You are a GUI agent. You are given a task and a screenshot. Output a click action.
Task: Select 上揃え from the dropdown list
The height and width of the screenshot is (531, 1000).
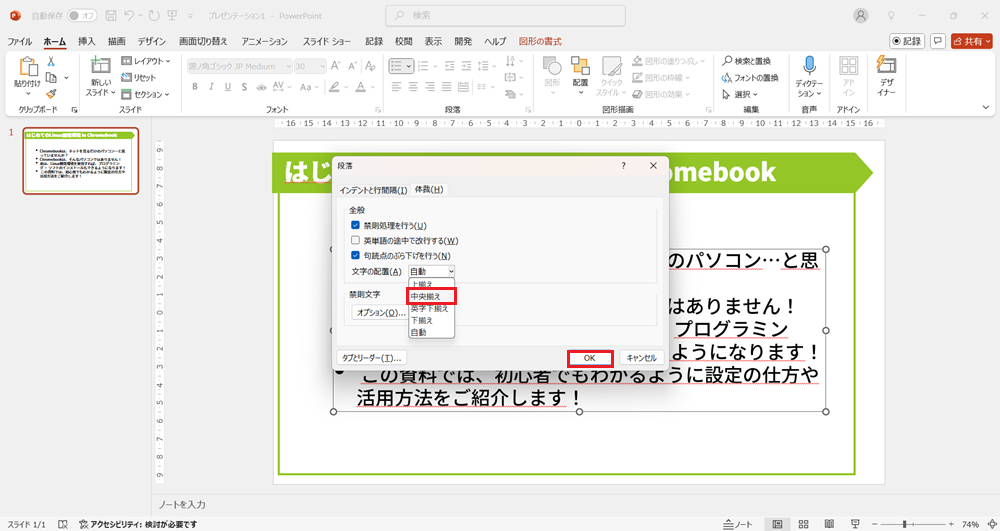(x=431, y=284)
